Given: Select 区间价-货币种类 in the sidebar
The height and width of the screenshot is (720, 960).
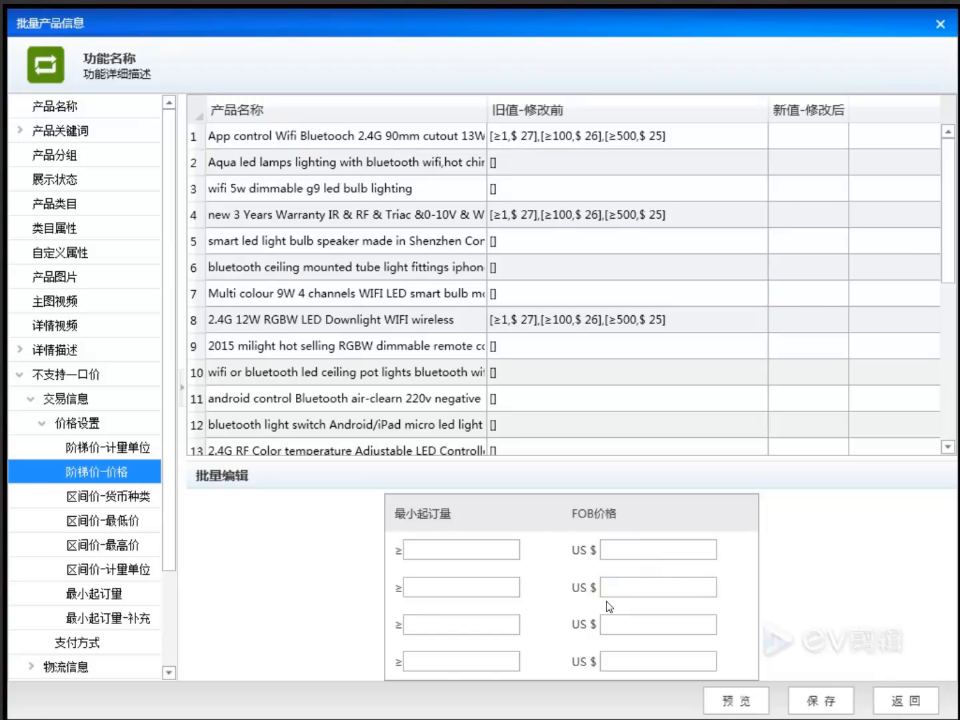Looking at the screenshot, I should tap(108, 496).
